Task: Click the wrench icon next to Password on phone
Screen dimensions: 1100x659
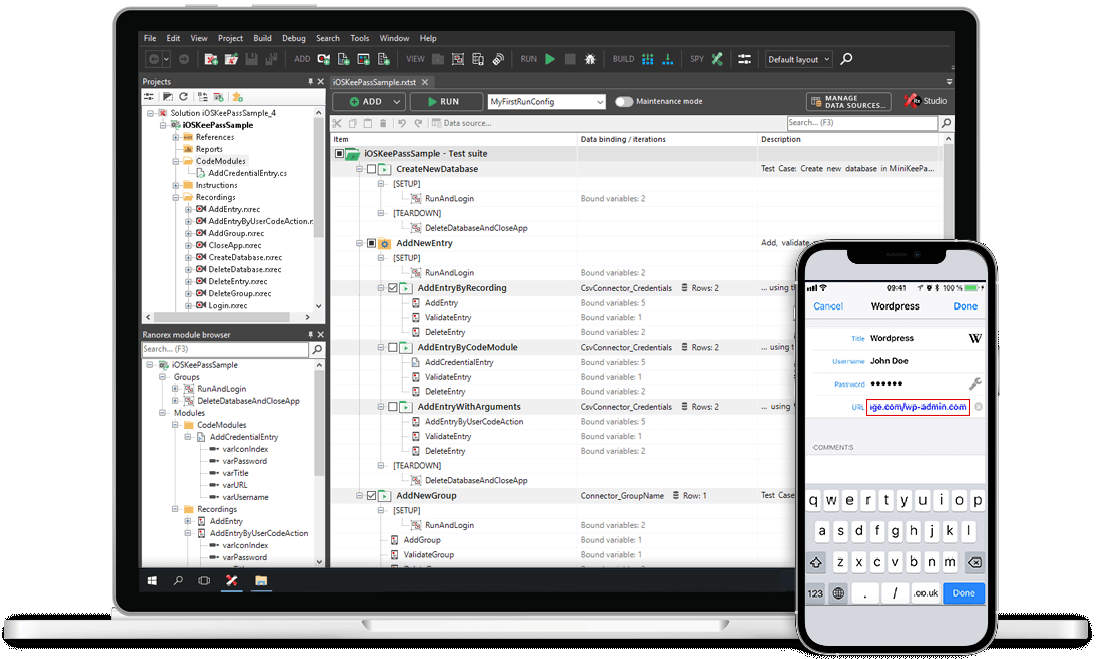Action: tap(975, 383)
